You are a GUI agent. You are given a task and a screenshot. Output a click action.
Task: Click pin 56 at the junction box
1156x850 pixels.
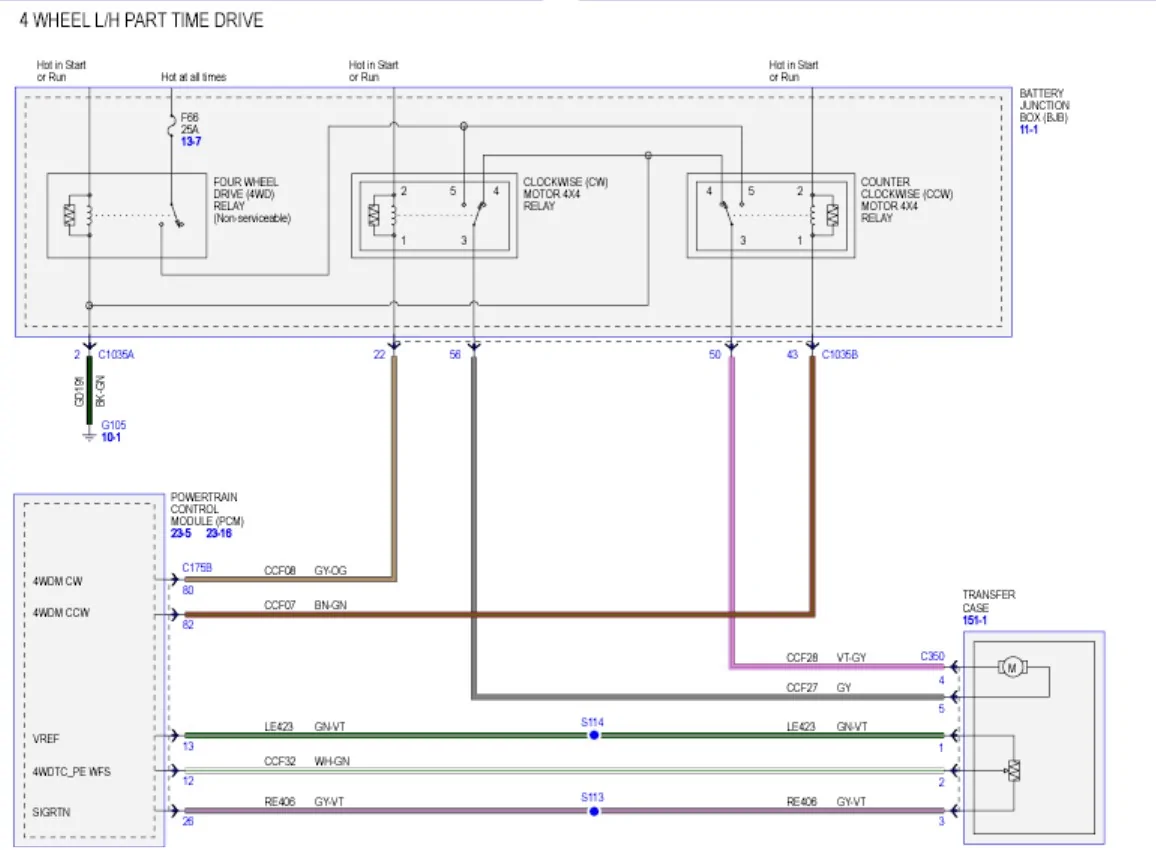point(455,355)
